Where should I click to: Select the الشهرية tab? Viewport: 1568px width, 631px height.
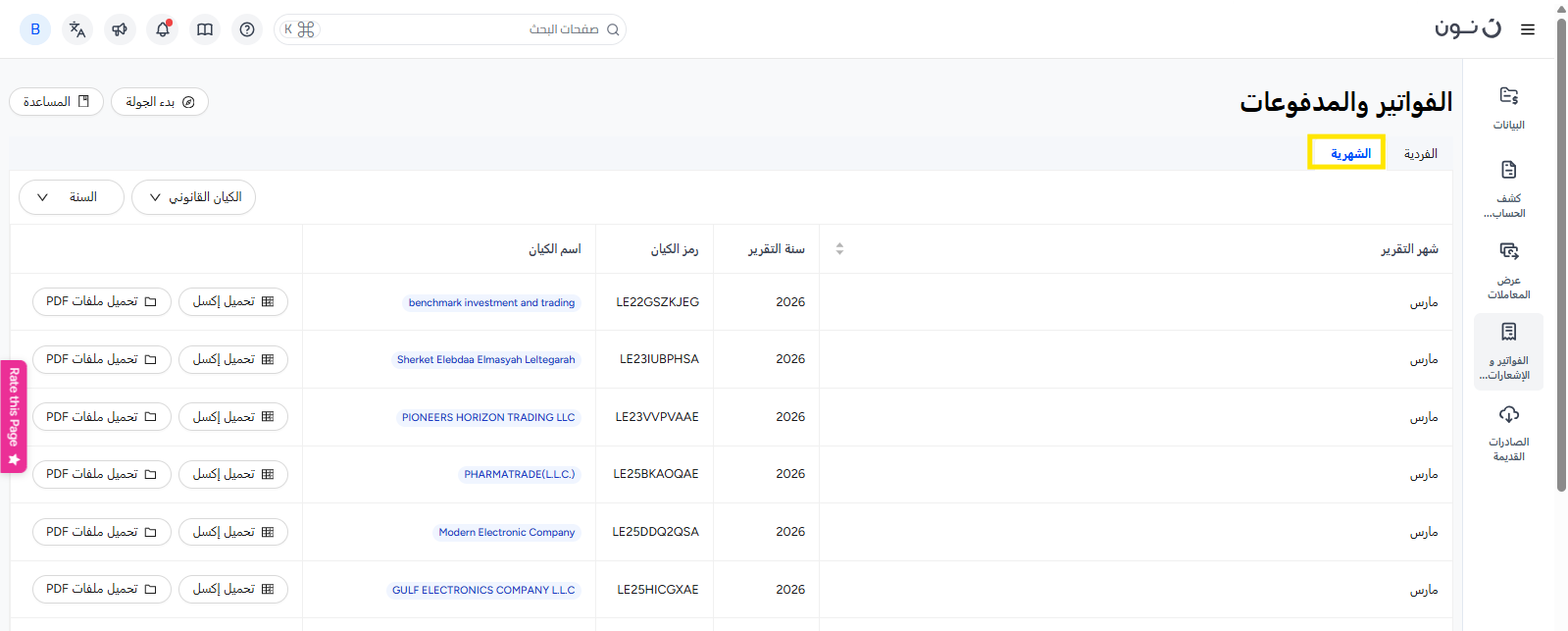pos(1350,154)
